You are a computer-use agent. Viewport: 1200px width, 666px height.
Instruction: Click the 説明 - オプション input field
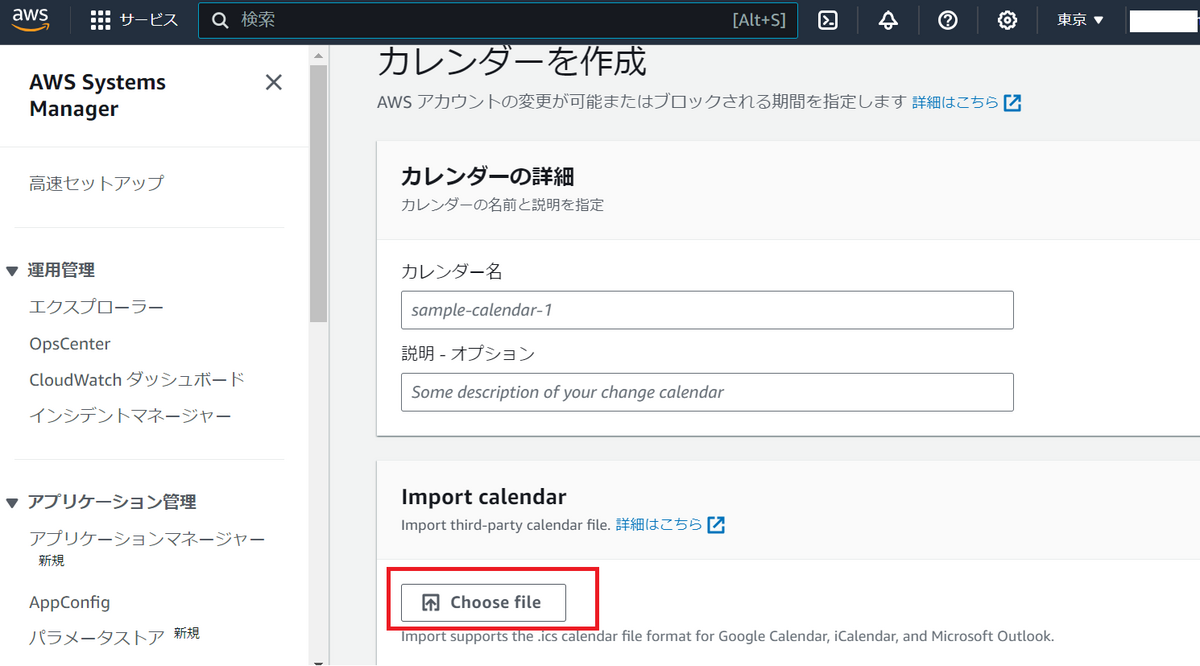point(707,392)
